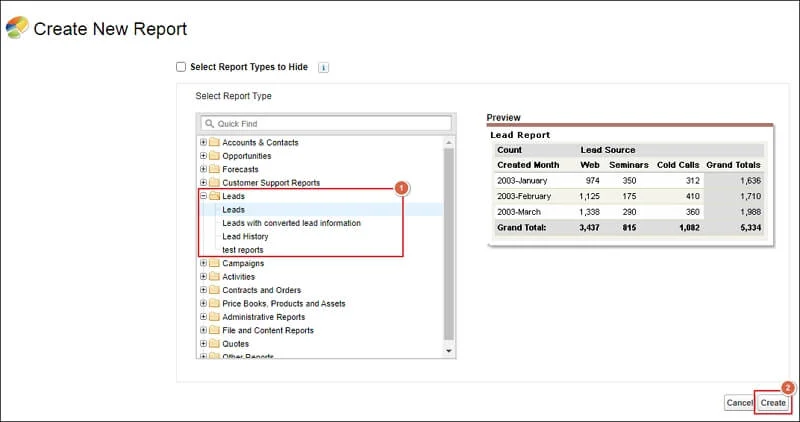Click the Activities folder icon
Image resolution: width=800 pixels, height=422 pixels.
214,276
